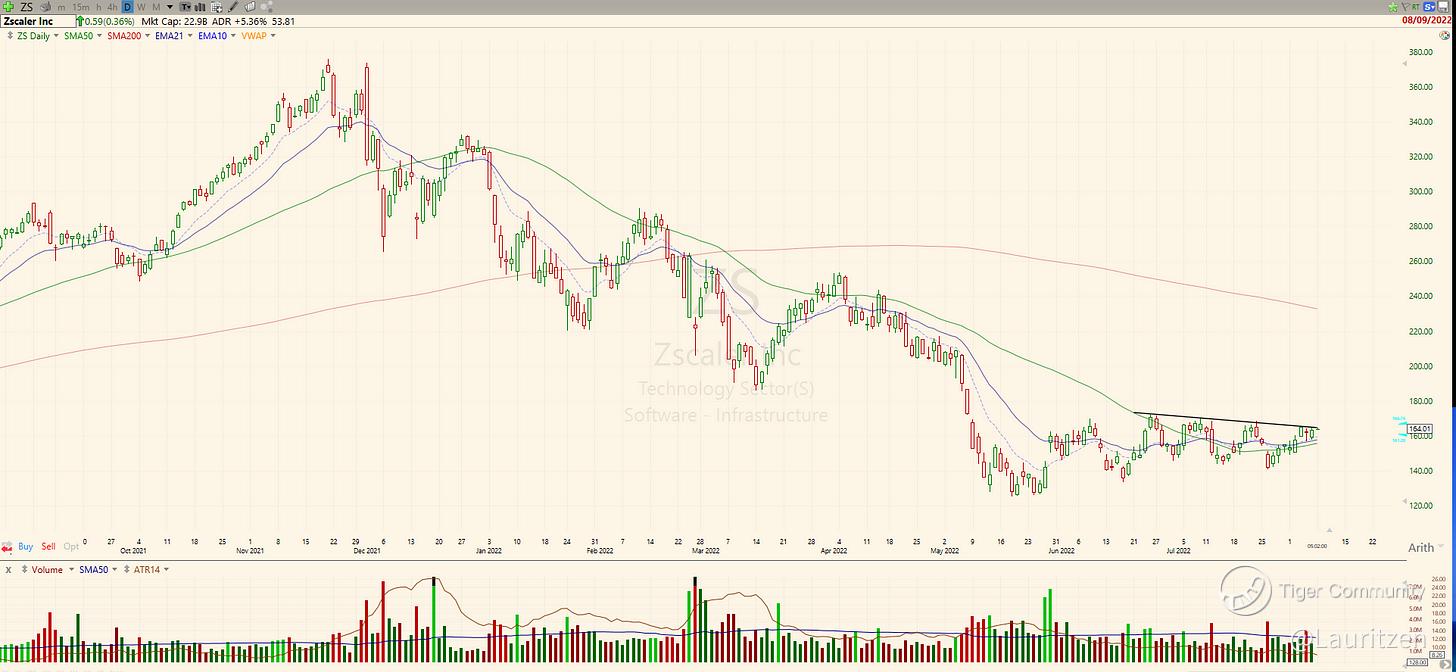Click the 380.00 price axis label
Viewport: 1456px width, 672px height.
tap(1420, 52)
